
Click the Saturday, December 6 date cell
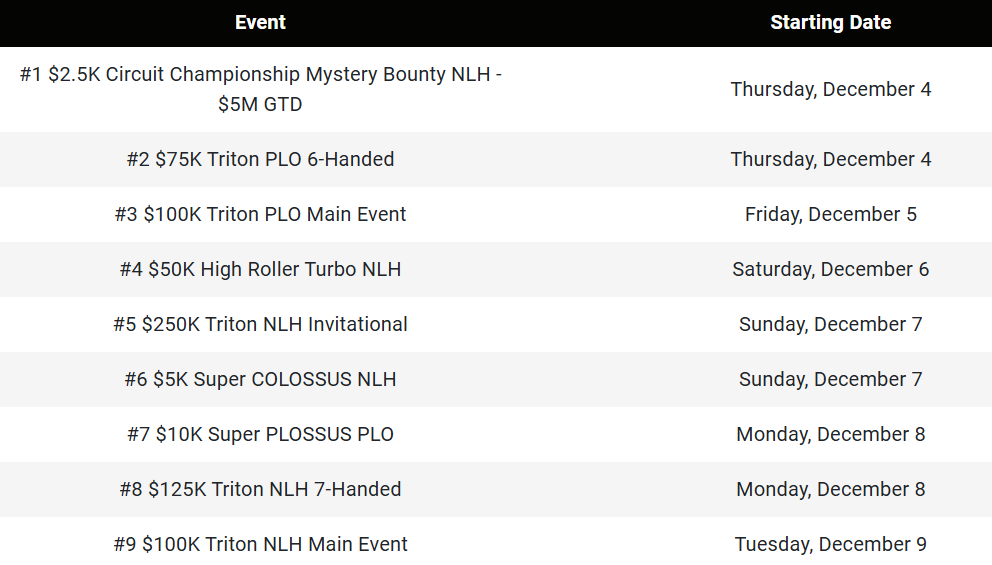click(830, 269)
